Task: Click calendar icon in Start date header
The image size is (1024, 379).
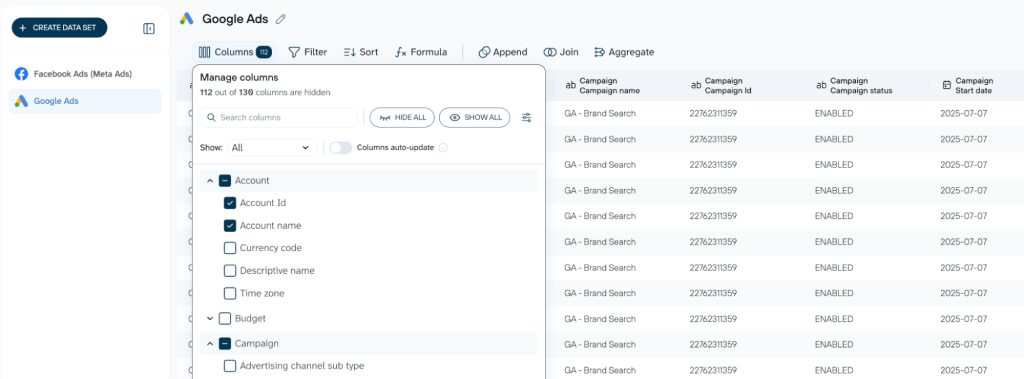Action: (x=946, y=86)
